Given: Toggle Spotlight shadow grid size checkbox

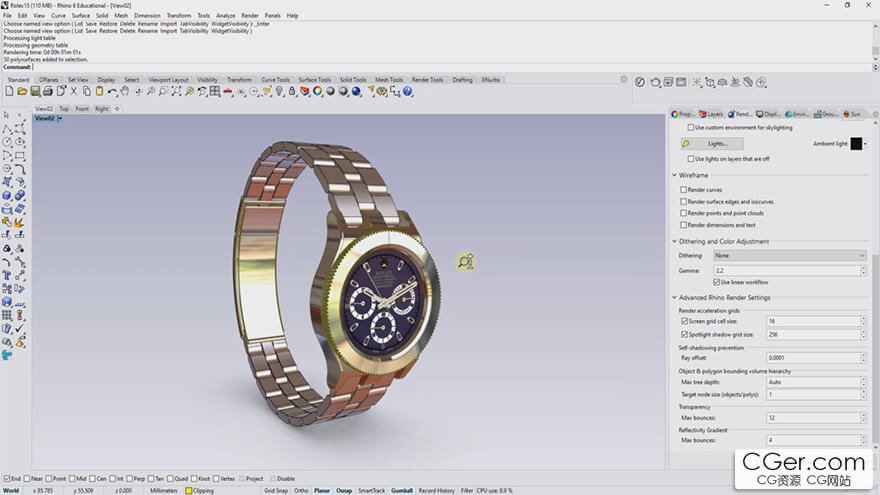Looking at the screenshot, I should [x=684, y=334].
